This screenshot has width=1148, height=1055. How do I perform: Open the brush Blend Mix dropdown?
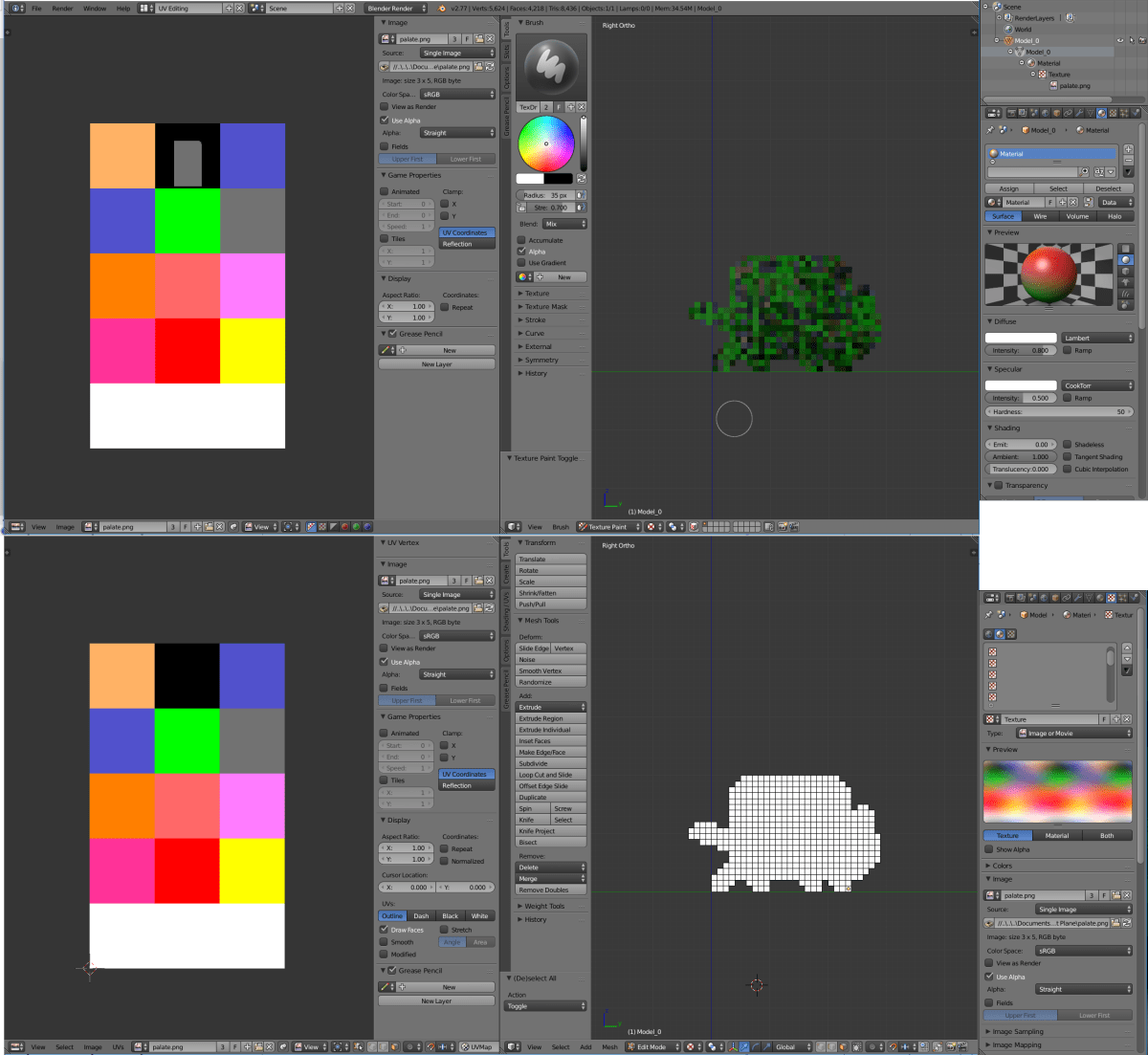(x=564, y=224)
